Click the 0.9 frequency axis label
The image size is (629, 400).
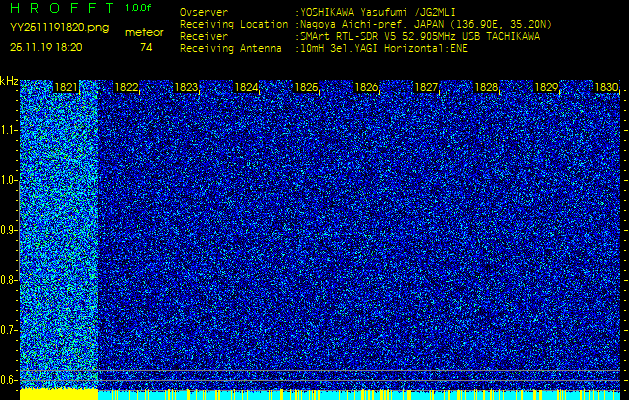pos(7,230)
